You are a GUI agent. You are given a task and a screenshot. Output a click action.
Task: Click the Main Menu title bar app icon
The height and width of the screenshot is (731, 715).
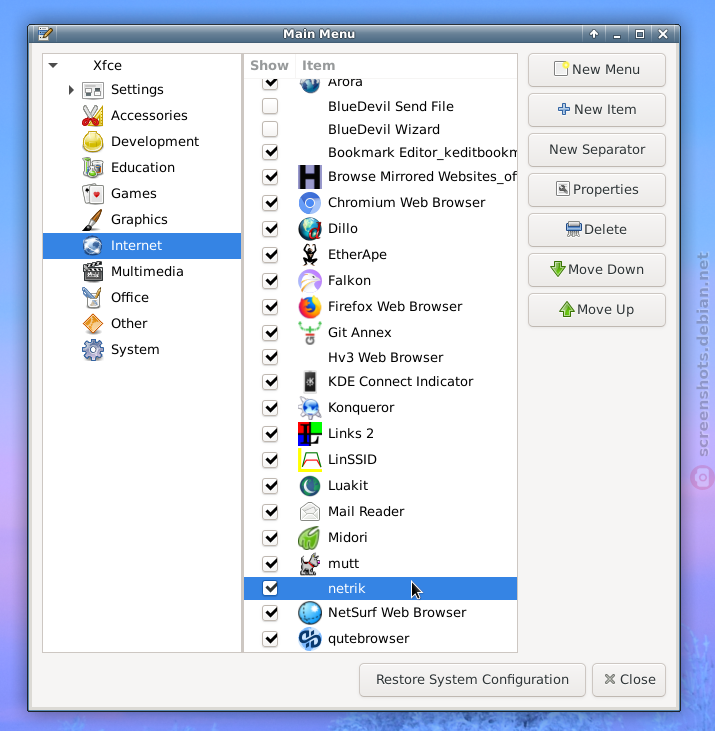tap(45, 34)
